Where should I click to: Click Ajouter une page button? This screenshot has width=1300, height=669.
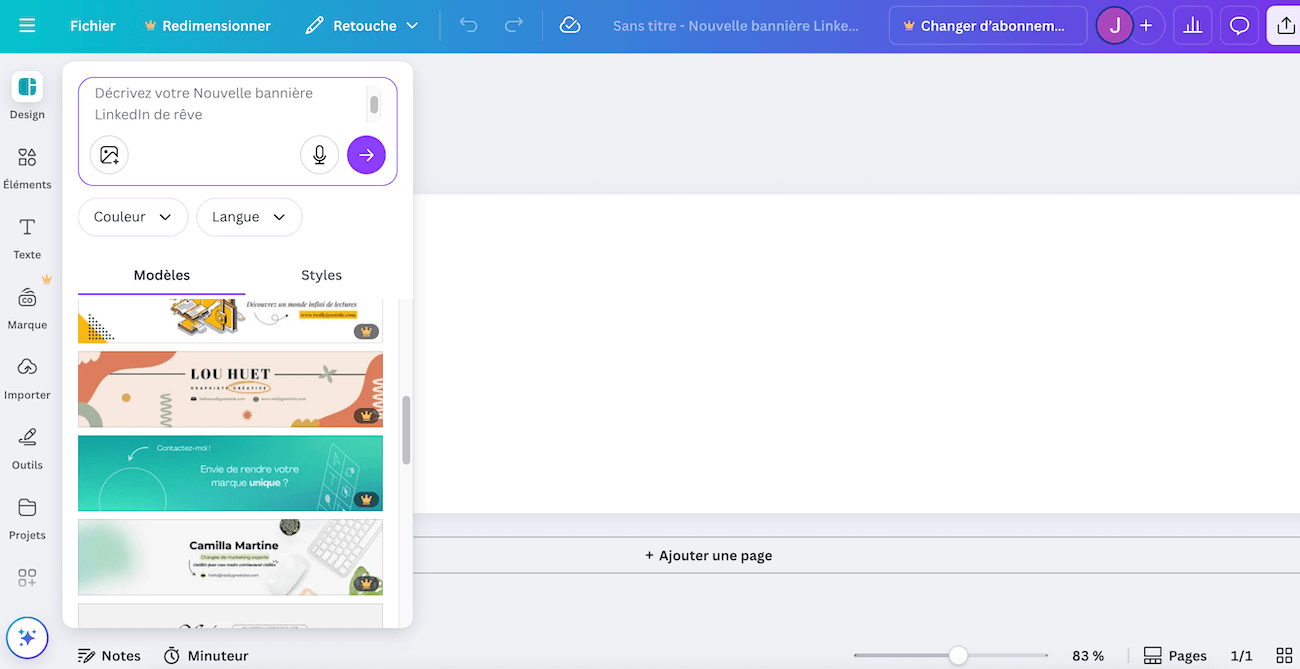tap(708, 555)
